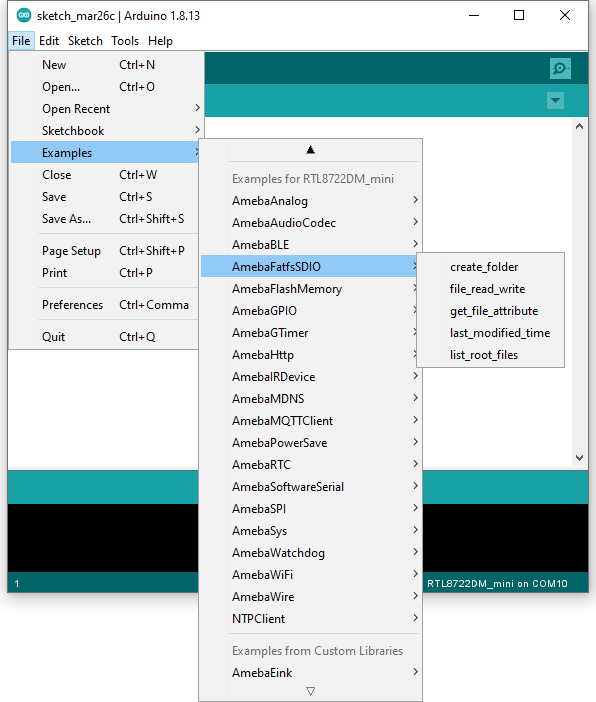Click the down arrow below Examples list
This screenshot has width=596, height=702.
point(310,691)
